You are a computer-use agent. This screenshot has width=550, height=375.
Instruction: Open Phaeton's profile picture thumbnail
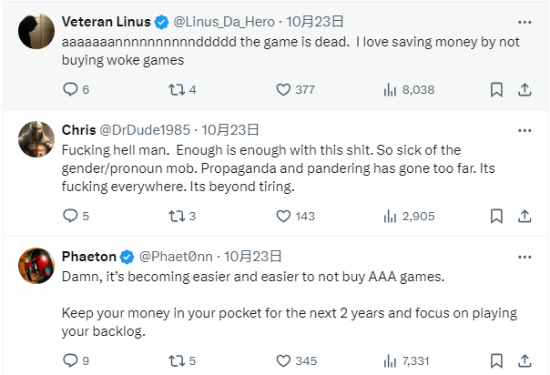36,266
